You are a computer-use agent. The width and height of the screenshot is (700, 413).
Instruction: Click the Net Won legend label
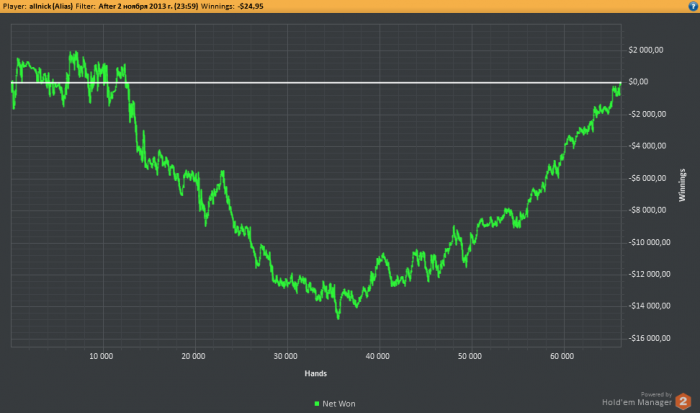339,404
